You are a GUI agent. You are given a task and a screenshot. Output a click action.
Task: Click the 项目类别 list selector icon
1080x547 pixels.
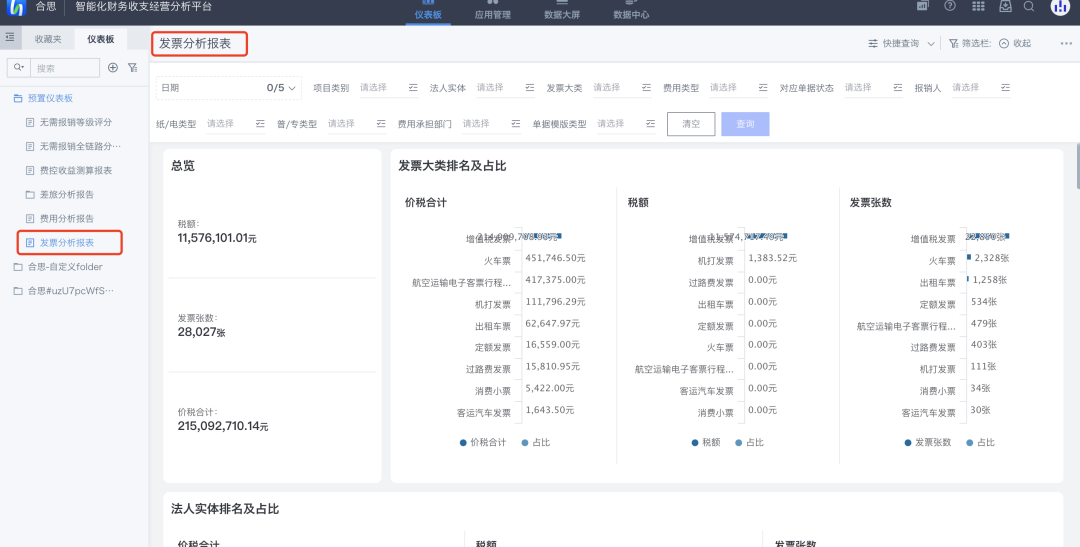[413, 87]
